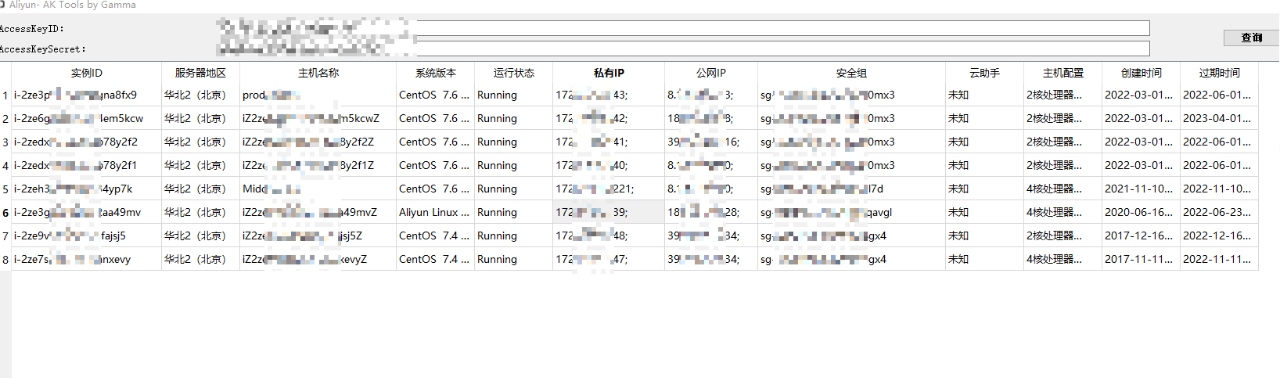The image size is (1280, 378).
Task: Click the host name starting with prod
Action: 318,96
